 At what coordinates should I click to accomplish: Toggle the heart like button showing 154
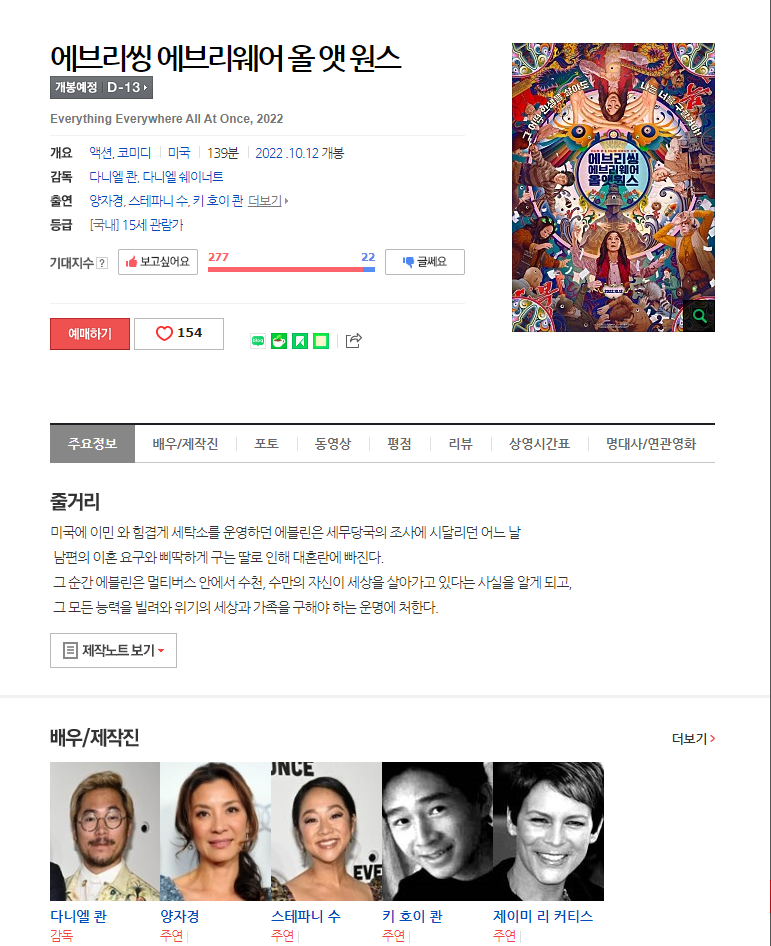(x=179, y=334)
